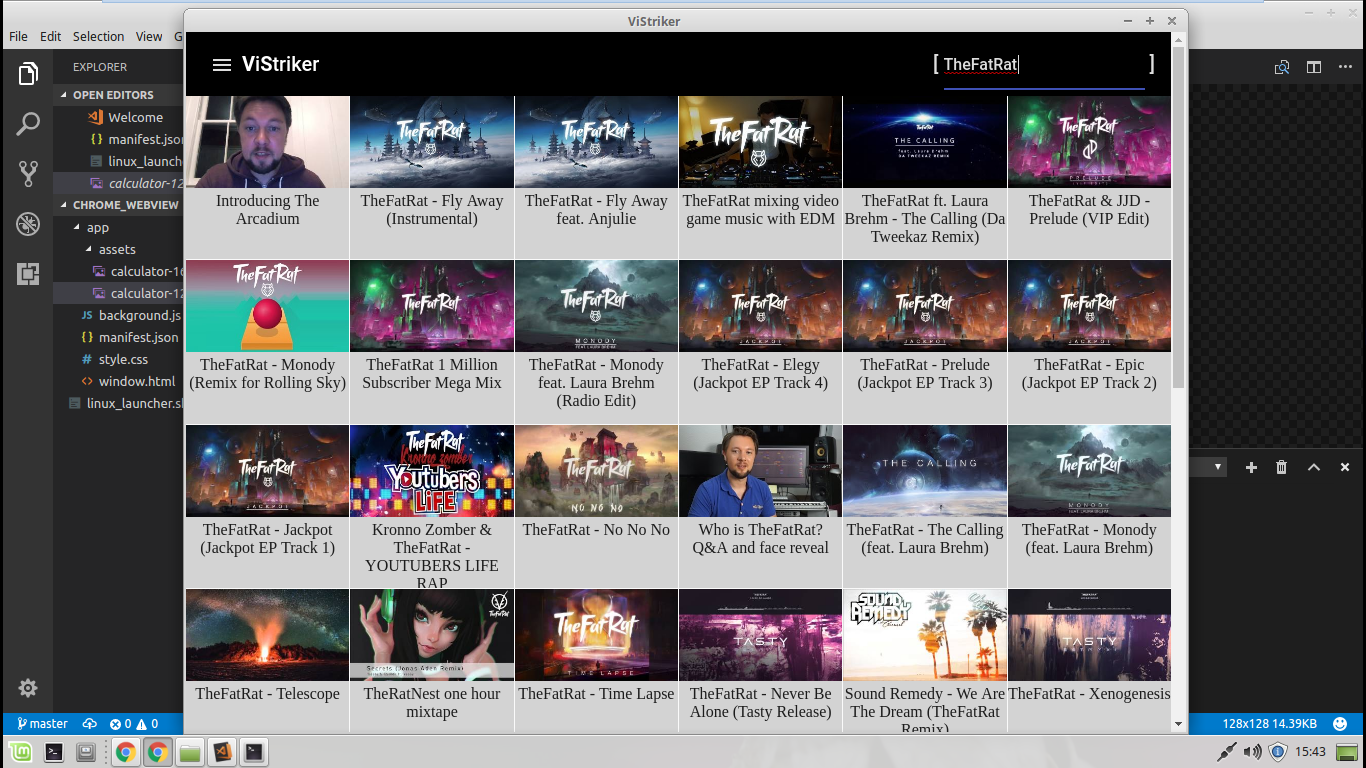
Task: Open VS Code Search activity icon
Action: coord(28,124)
